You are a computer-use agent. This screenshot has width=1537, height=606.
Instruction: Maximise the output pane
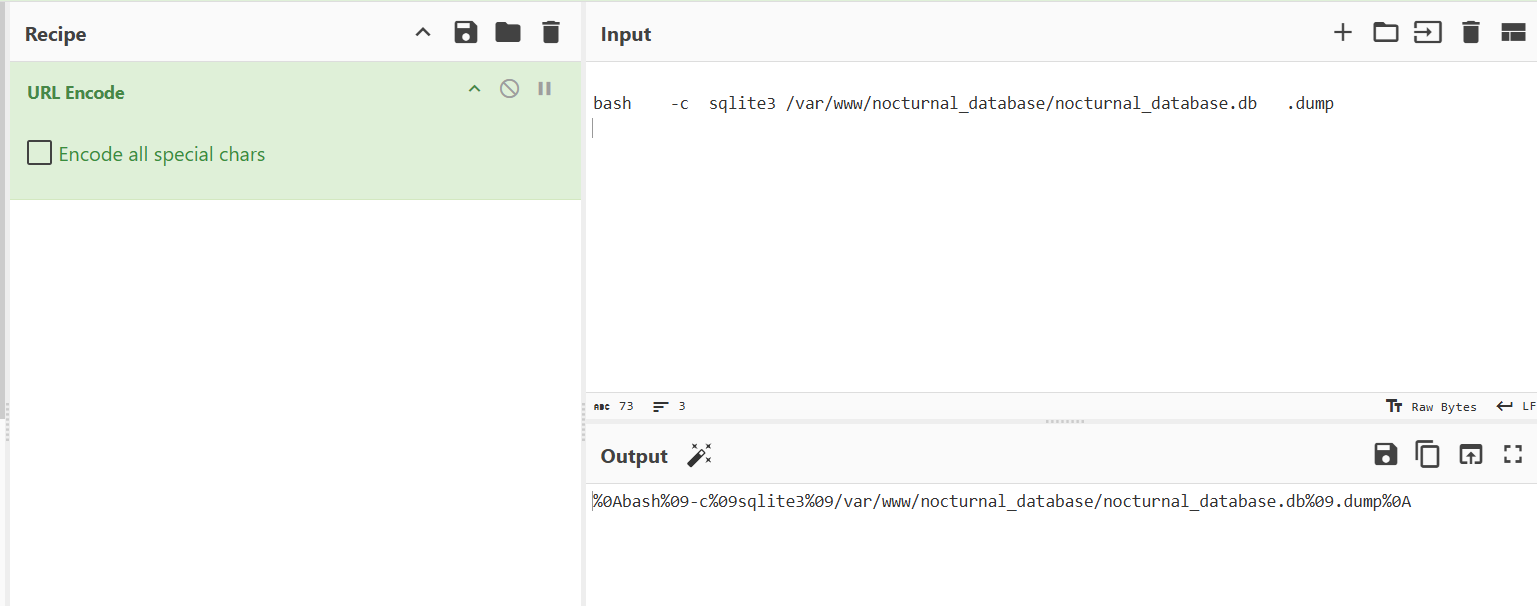[1512, 455]
